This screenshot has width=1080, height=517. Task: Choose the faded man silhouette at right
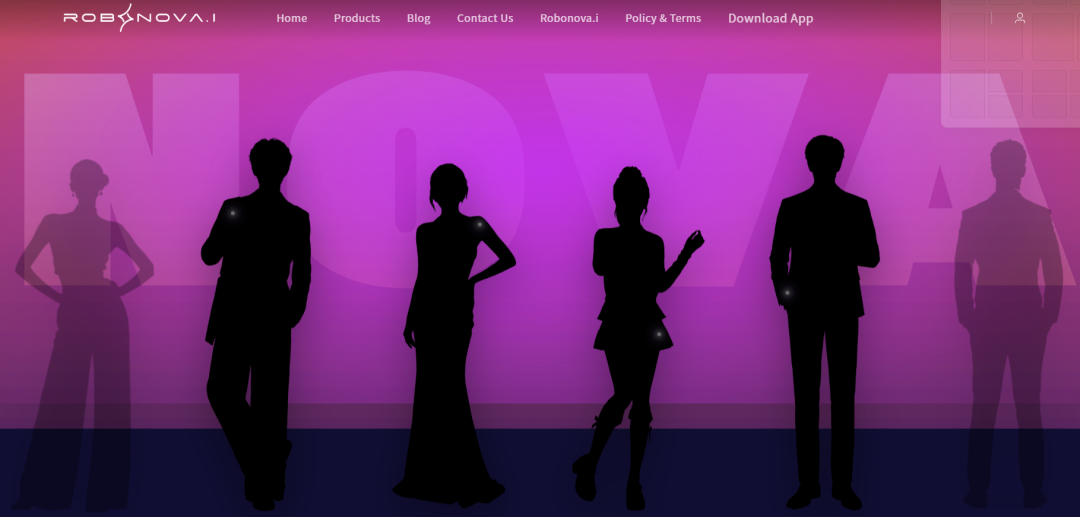[1007, 324]
